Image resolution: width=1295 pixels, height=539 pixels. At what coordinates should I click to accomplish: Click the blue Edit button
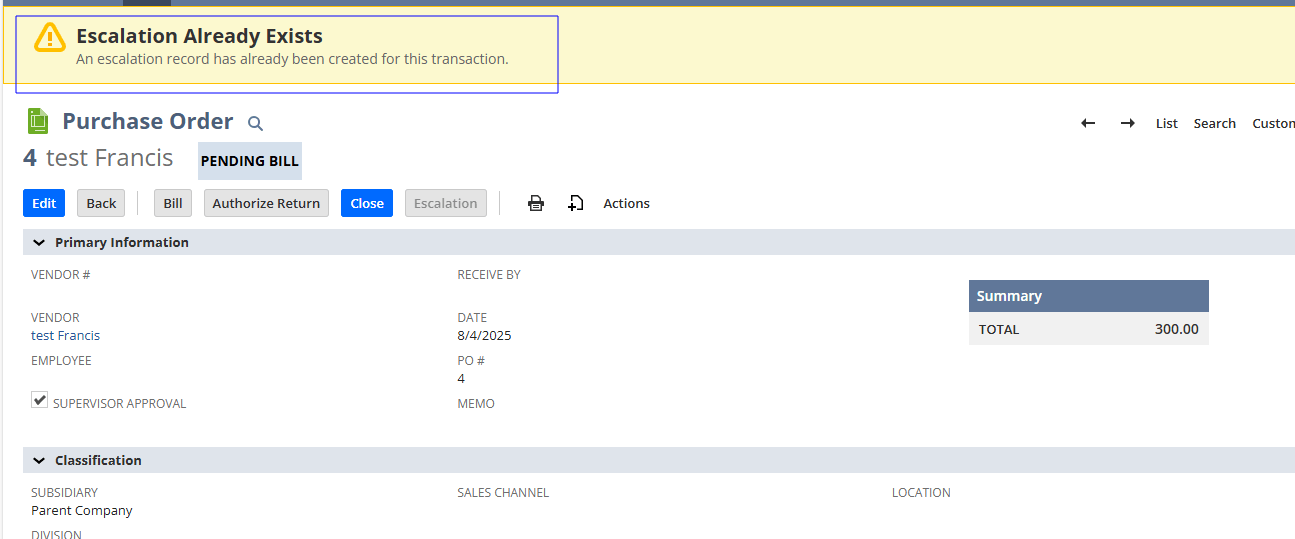(x=44, y=203)
